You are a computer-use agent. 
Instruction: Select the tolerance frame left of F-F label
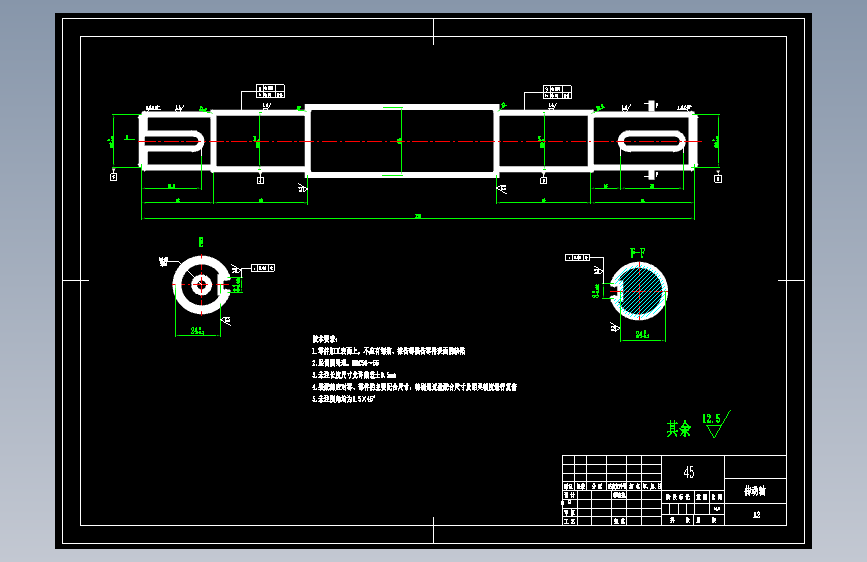pos(577,258)
